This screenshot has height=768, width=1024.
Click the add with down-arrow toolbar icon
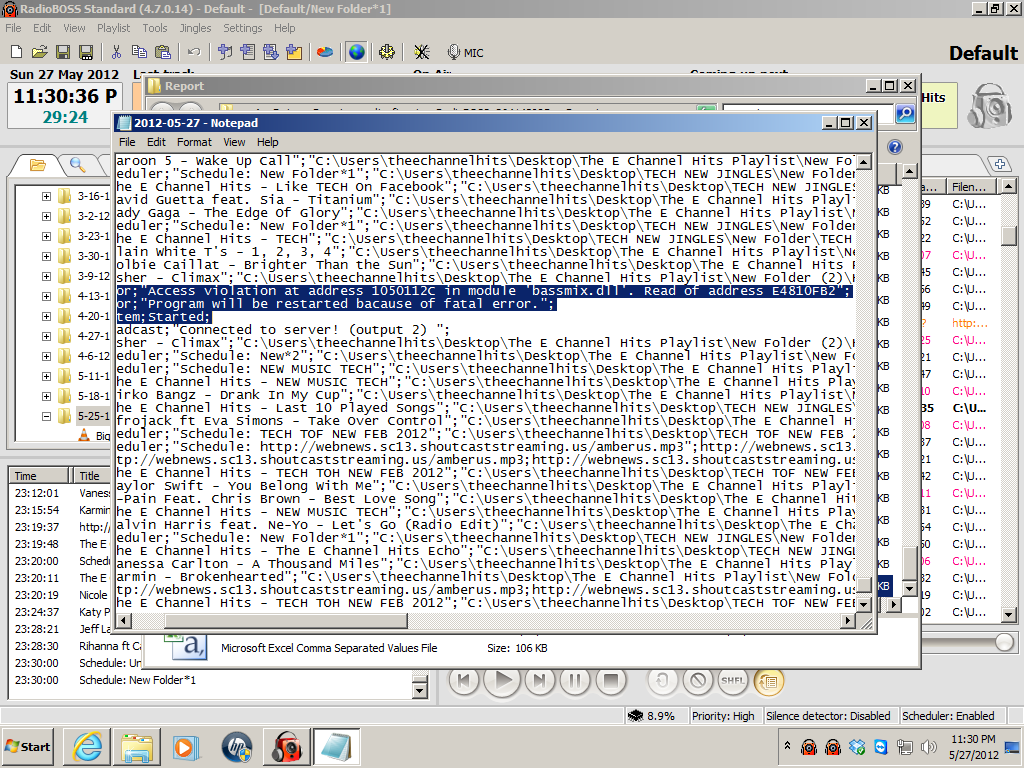click(270, 52)
